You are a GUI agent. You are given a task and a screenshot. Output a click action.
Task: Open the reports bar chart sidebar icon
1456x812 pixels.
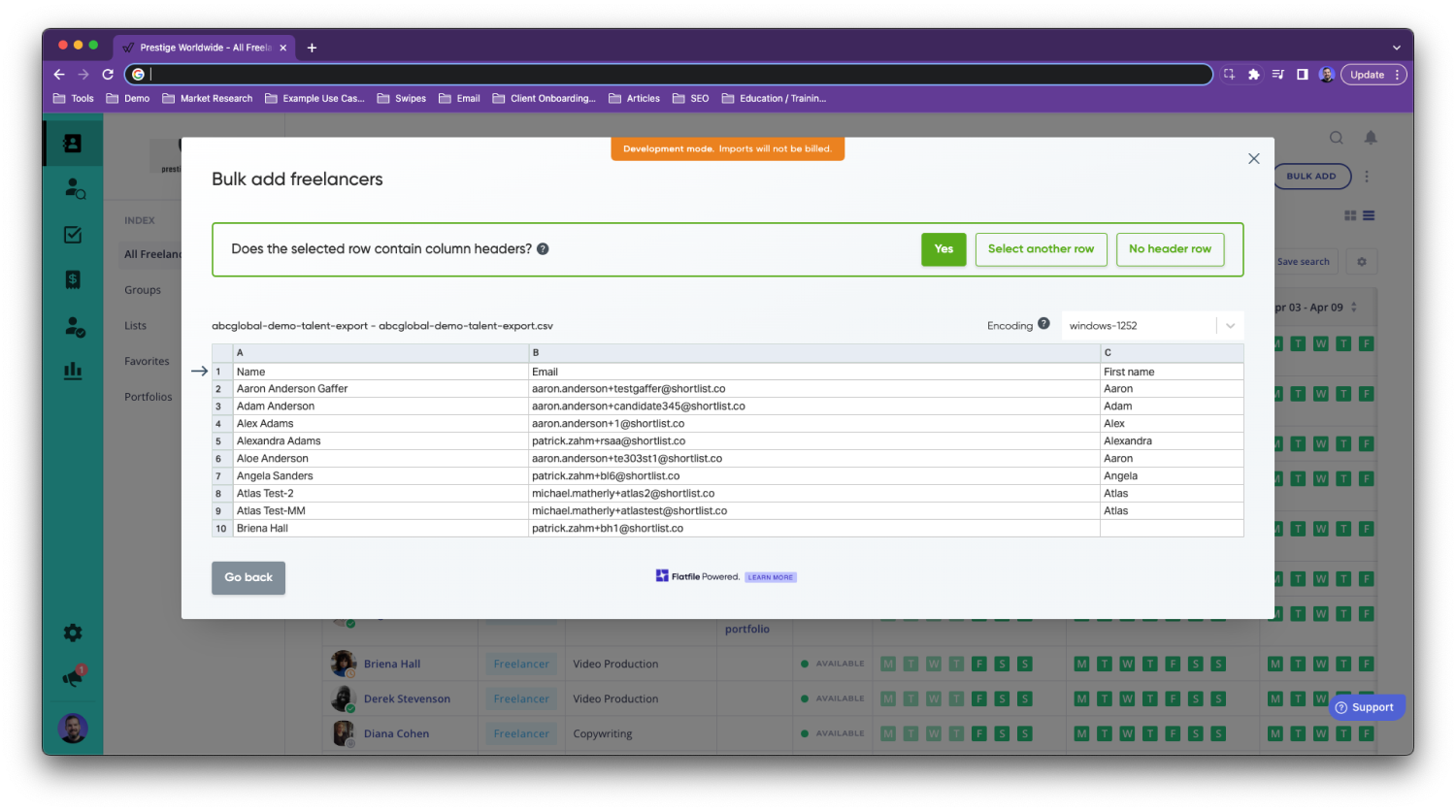click(73, 371)
